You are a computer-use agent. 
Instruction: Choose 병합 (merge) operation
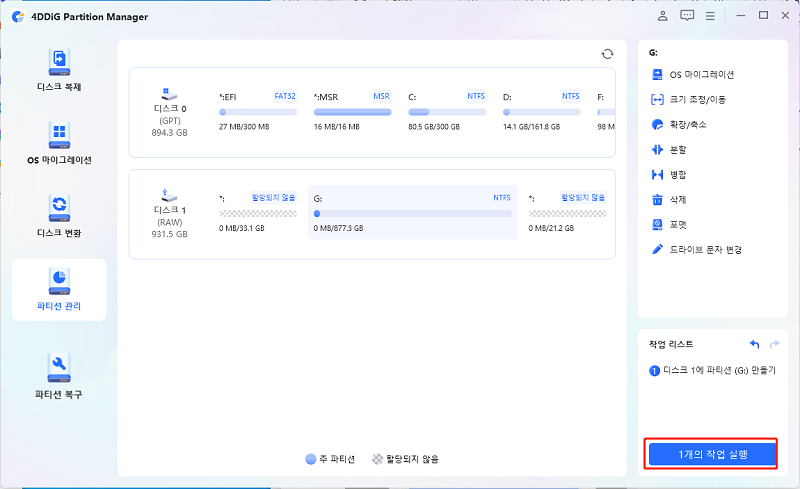[669, 175]
